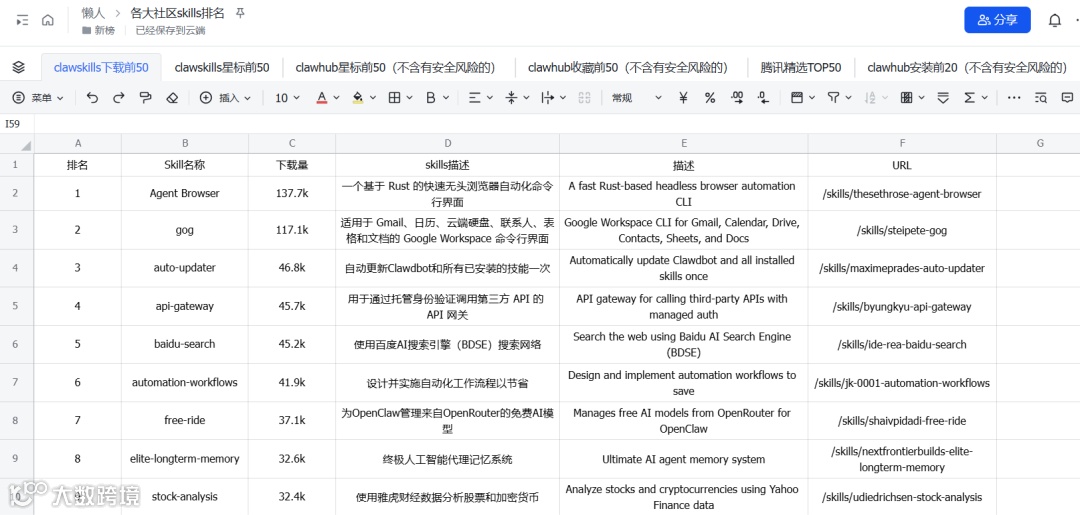Expand the filter dropdown arrow

(x=849, y=98)
